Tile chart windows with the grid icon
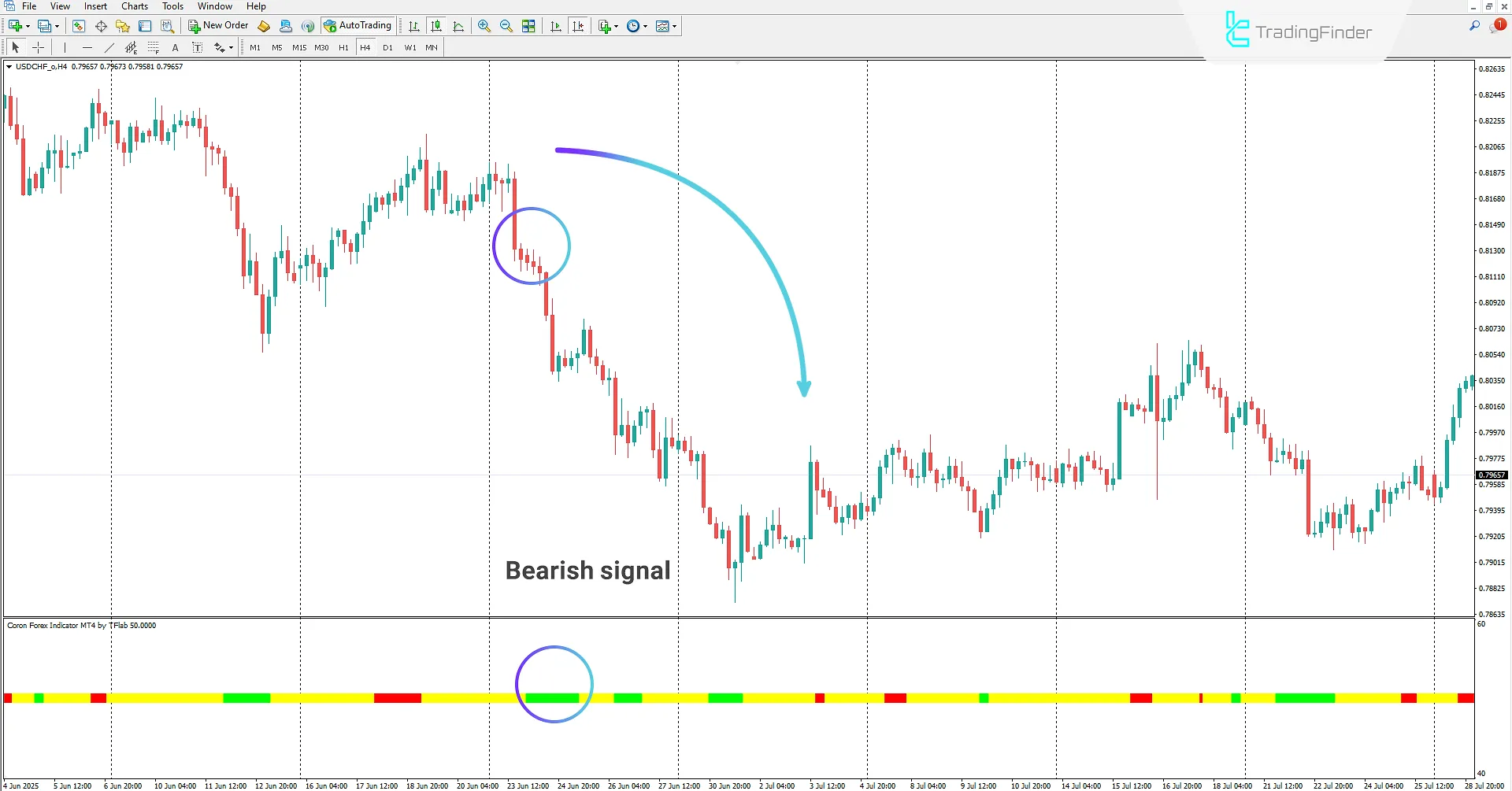 [528, 26]
